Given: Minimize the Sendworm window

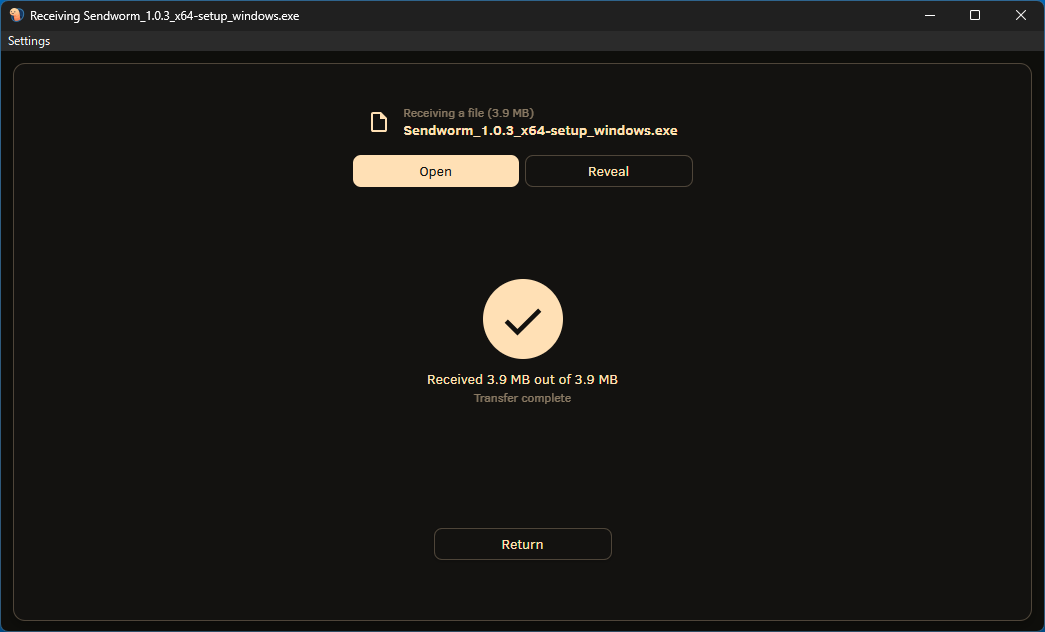Looking at the screenshot, I should click(929, 16).
